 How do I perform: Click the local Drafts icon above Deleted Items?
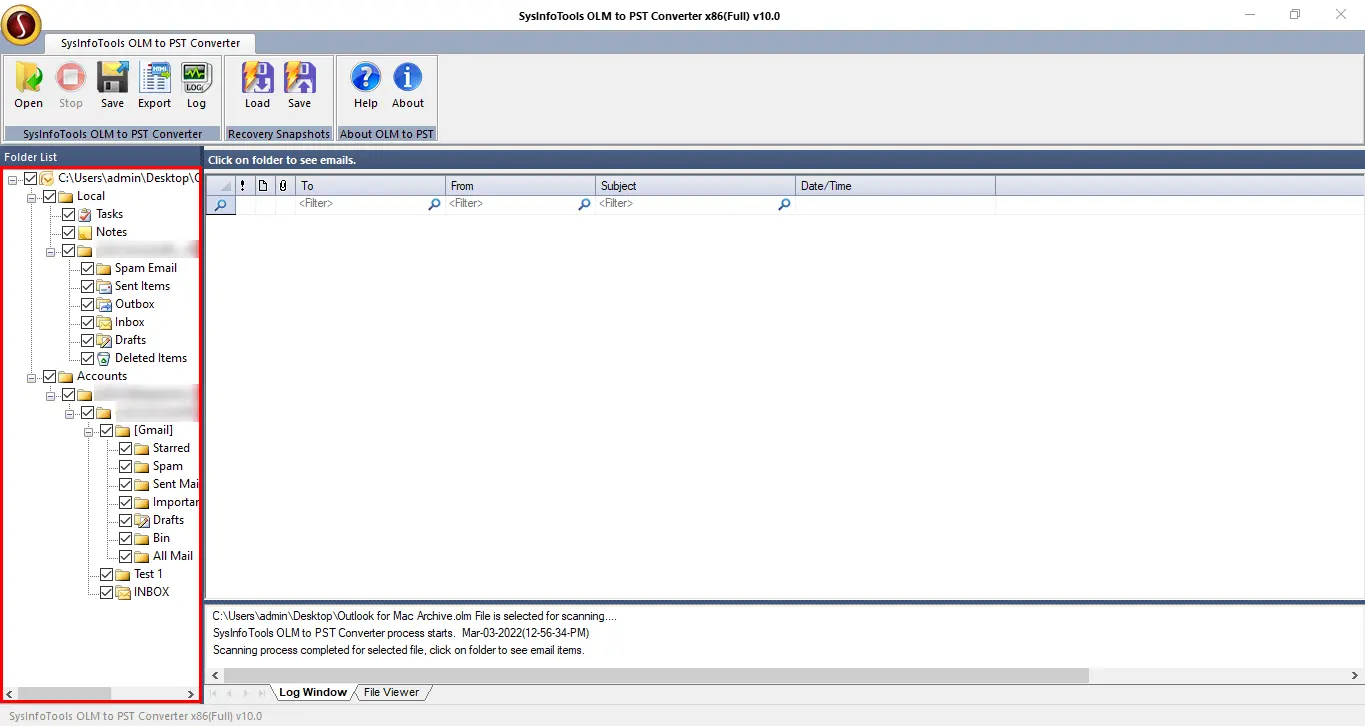(104, 340)
